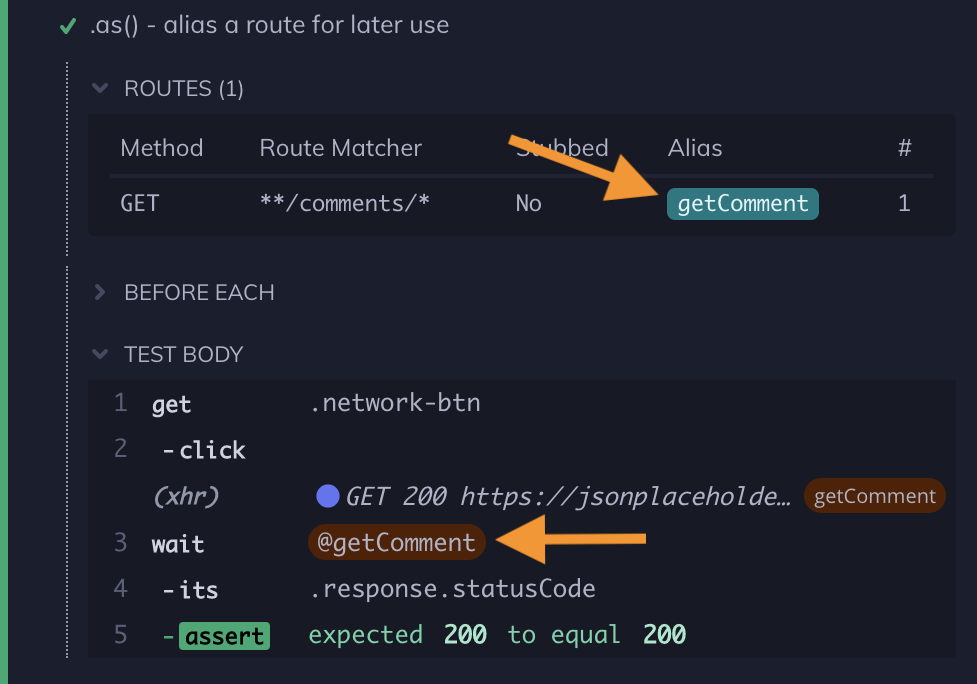Click the green assert badge on line 5
The height and width of the screenshot is (684, 977).
[x=224, y=635]
